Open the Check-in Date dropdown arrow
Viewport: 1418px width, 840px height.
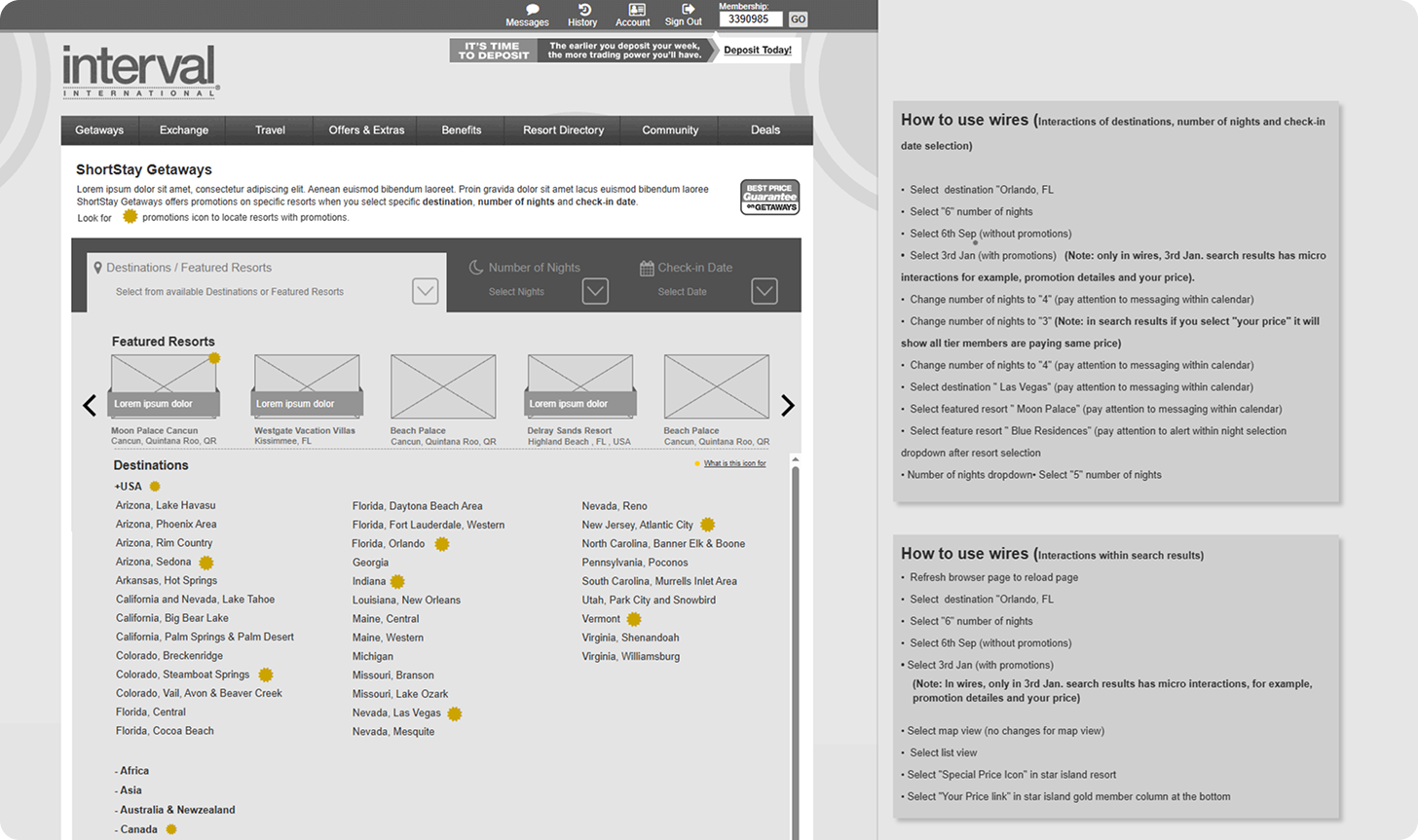pos(765,291)
